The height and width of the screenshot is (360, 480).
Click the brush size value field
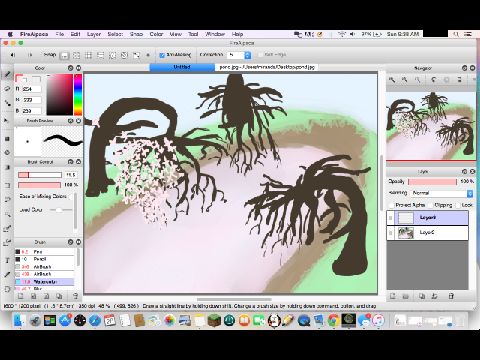tap(71, 175)
